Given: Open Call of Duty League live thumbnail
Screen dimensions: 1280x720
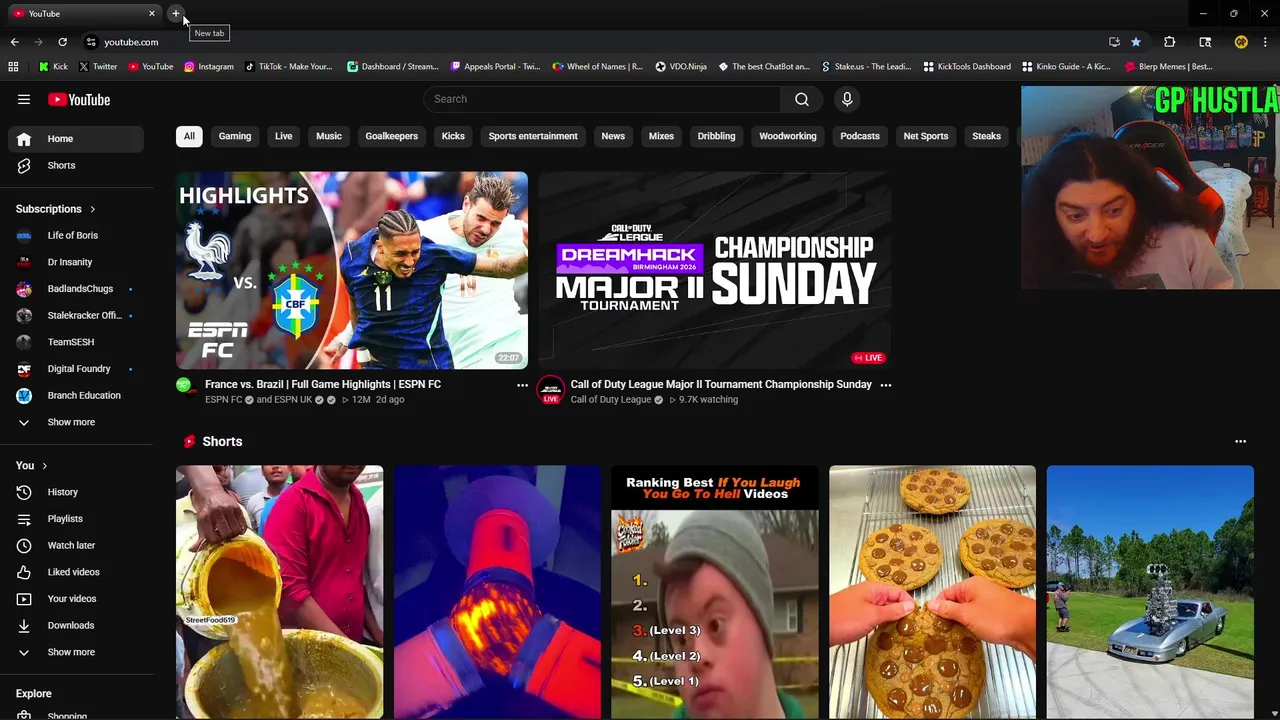Looking at the screenshot, I should point(715,271).
